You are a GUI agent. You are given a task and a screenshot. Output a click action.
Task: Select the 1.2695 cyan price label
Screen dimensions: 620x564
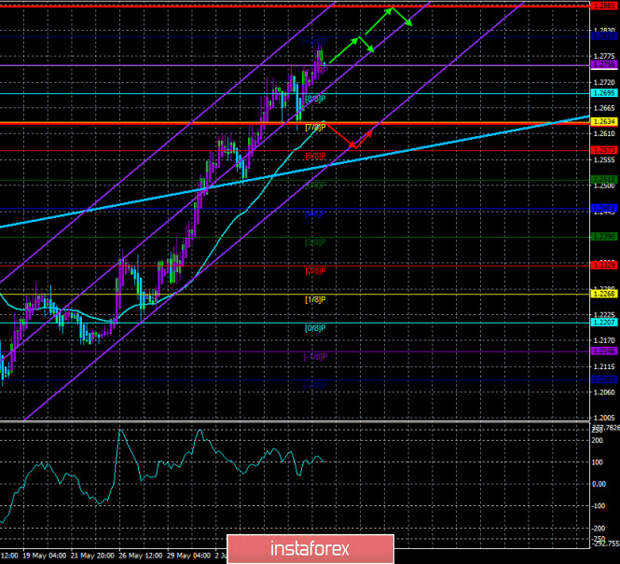[603, 94]
